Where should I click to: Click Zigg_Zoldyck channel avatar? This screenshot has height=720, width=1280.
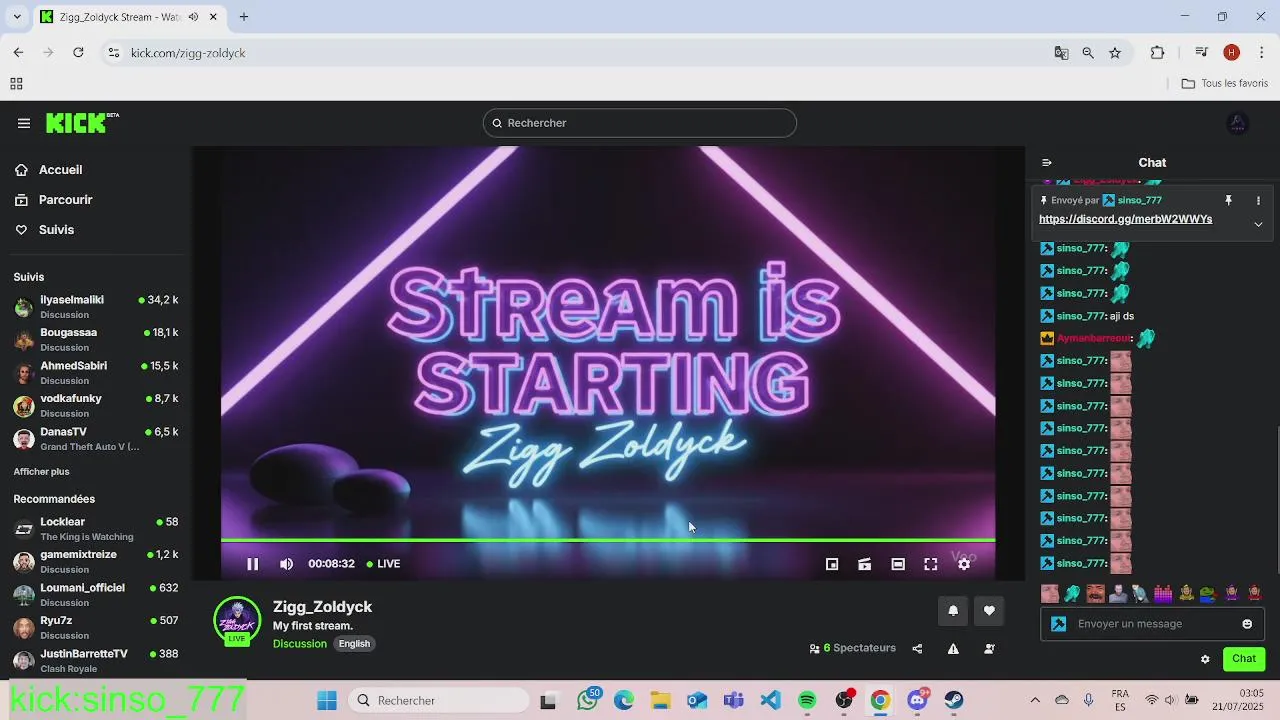pos(237,621)
